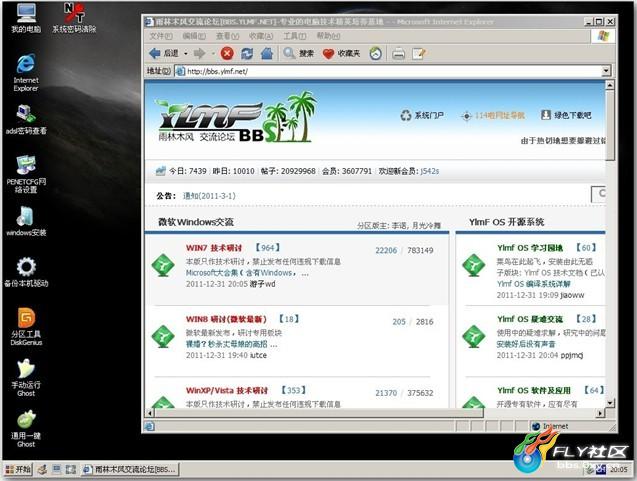This screenshot has width=637, height=481.
Task: Open the 帮助 menu
Action: [328, 36]
